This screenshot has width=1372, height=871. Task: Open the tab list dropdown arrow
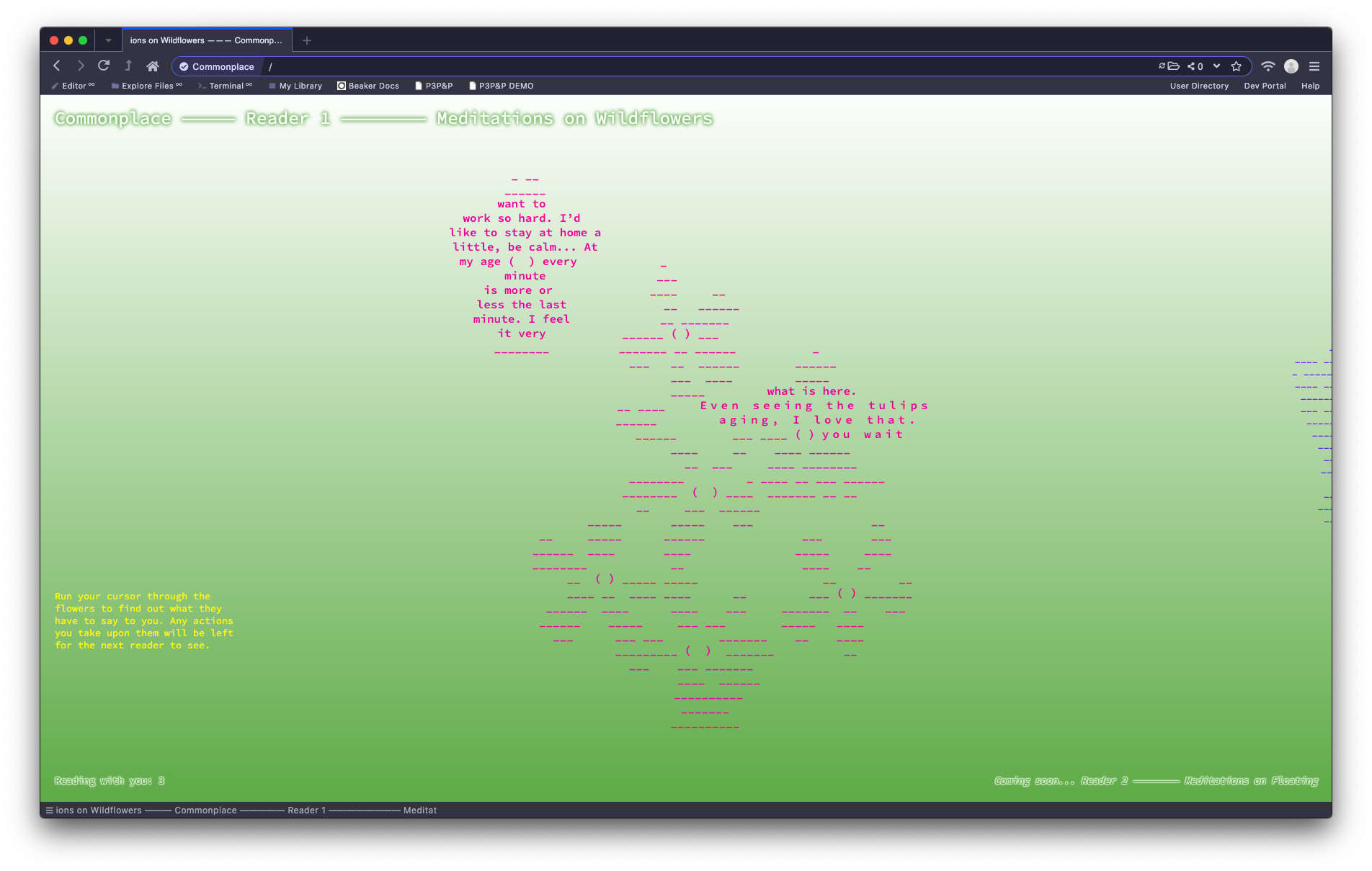click(x=109, y=40)
